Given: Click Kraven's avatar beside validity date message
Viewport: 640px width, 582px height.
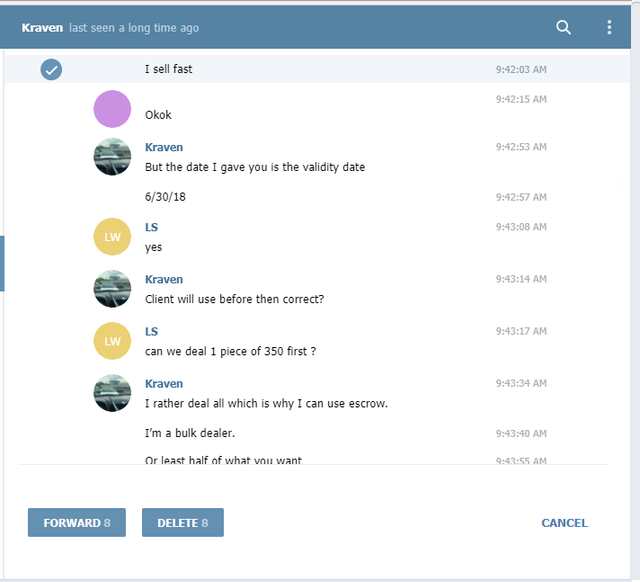Looking at the screenshot, I should [x=112, y=157].
